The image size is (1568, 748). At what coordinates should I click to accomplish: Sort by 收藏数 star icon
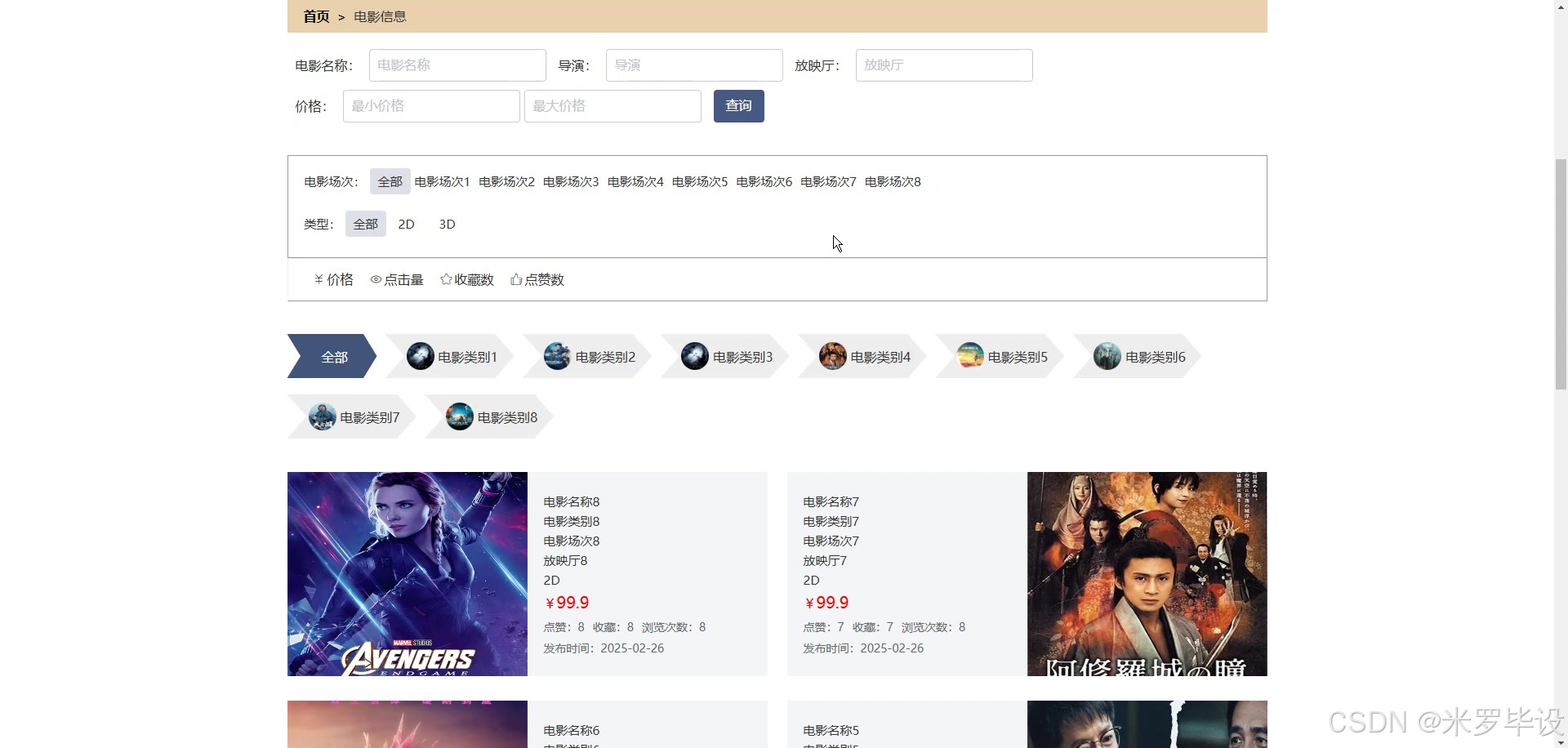pyautogui.click(x=446, y=279)
